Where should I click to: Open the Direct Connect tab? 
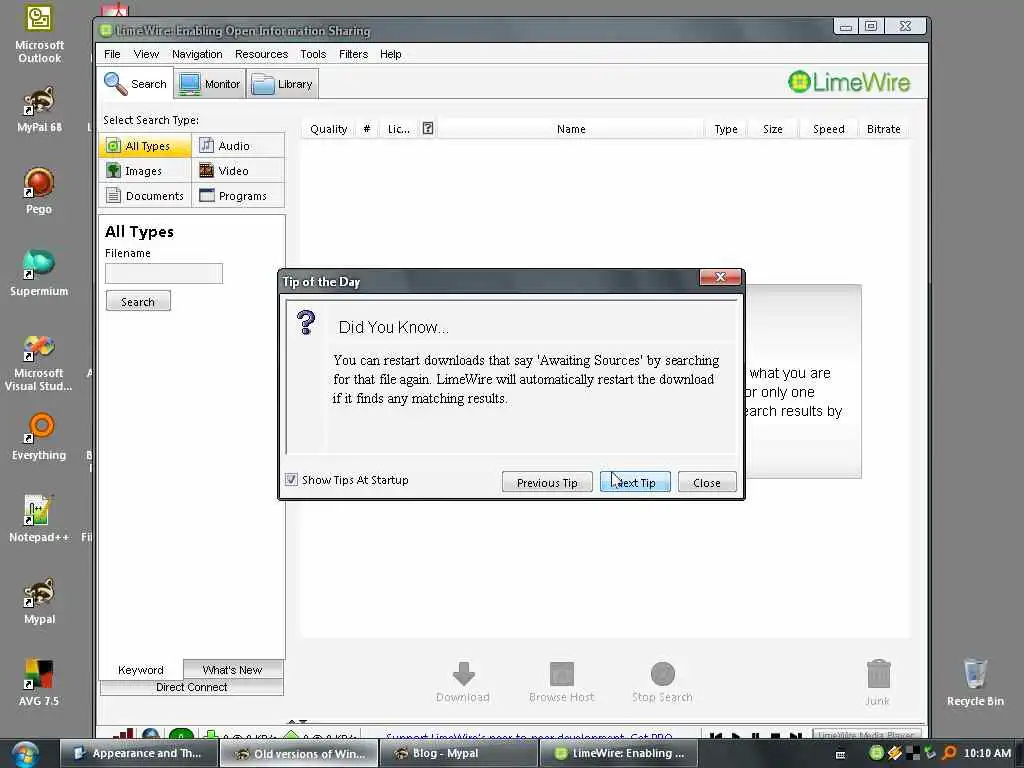[x=191, y=687]
